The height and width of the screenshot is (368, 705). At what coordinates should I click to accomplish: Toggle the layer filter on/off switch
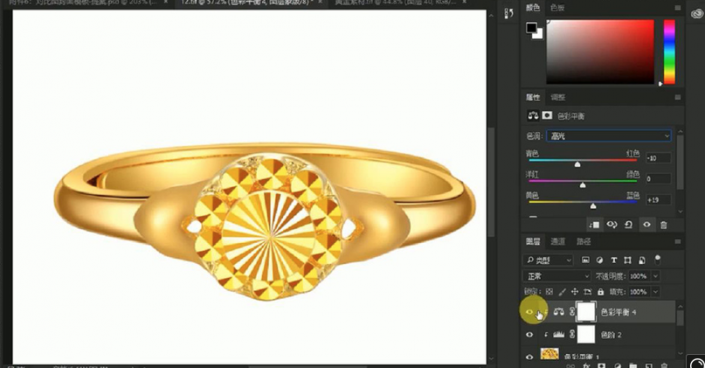(657, 259)
